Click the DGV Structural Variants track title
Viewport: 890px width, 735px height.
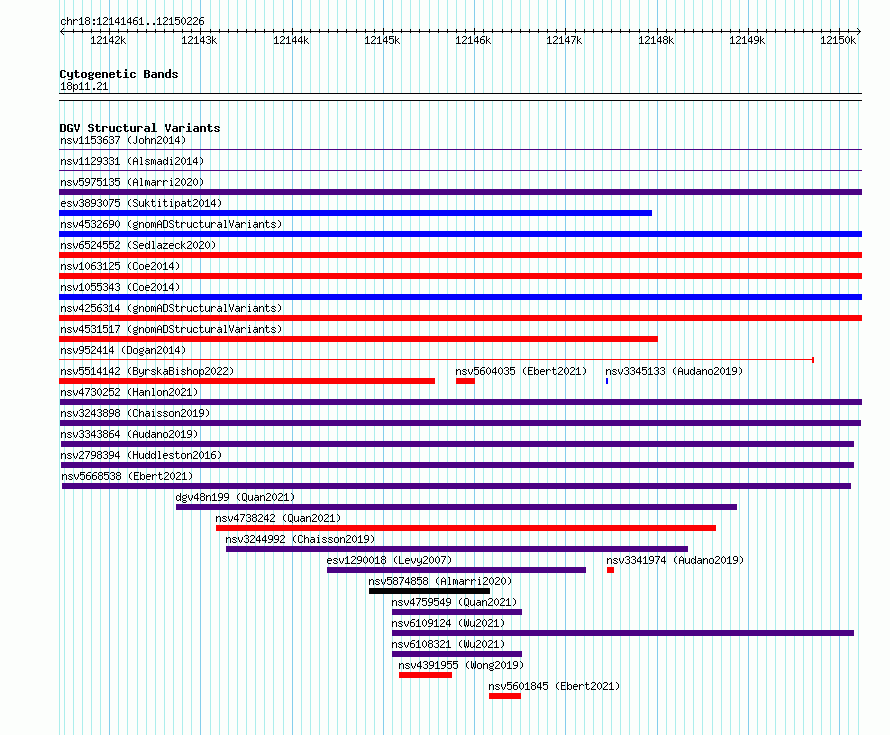140,128
